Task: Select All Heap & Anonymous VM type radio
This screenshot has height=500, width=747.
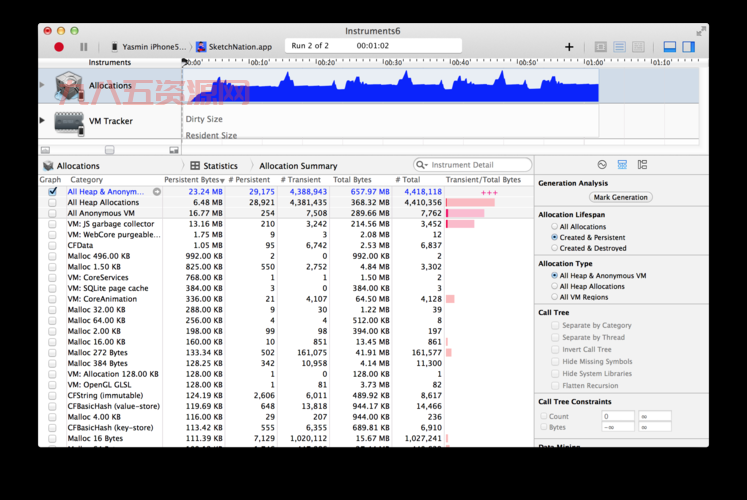Action: [x=554, y=276]
